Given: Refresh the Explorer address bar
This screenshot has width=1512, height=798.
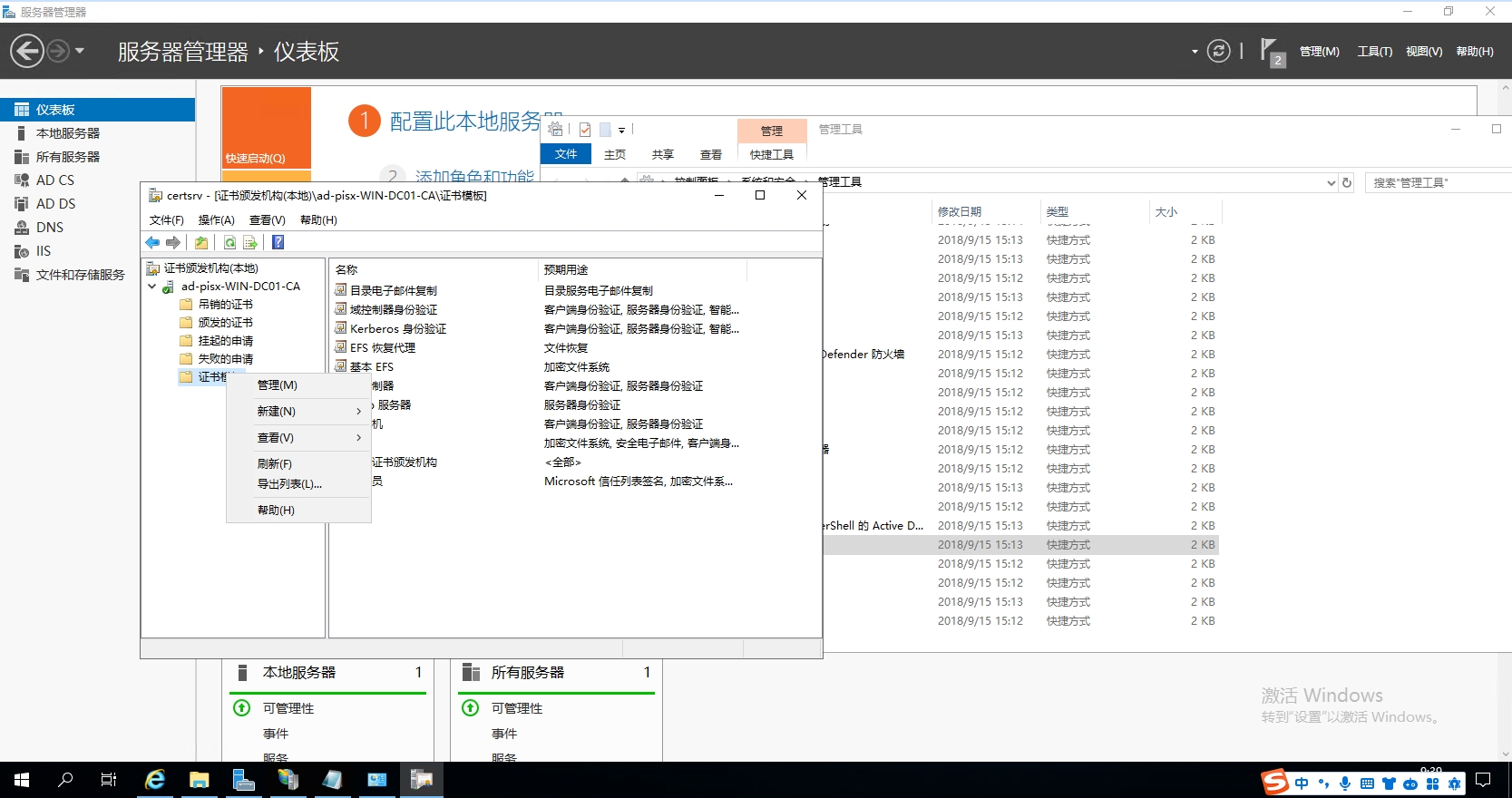Looking at the screenshot, I should coord(1347,183).
